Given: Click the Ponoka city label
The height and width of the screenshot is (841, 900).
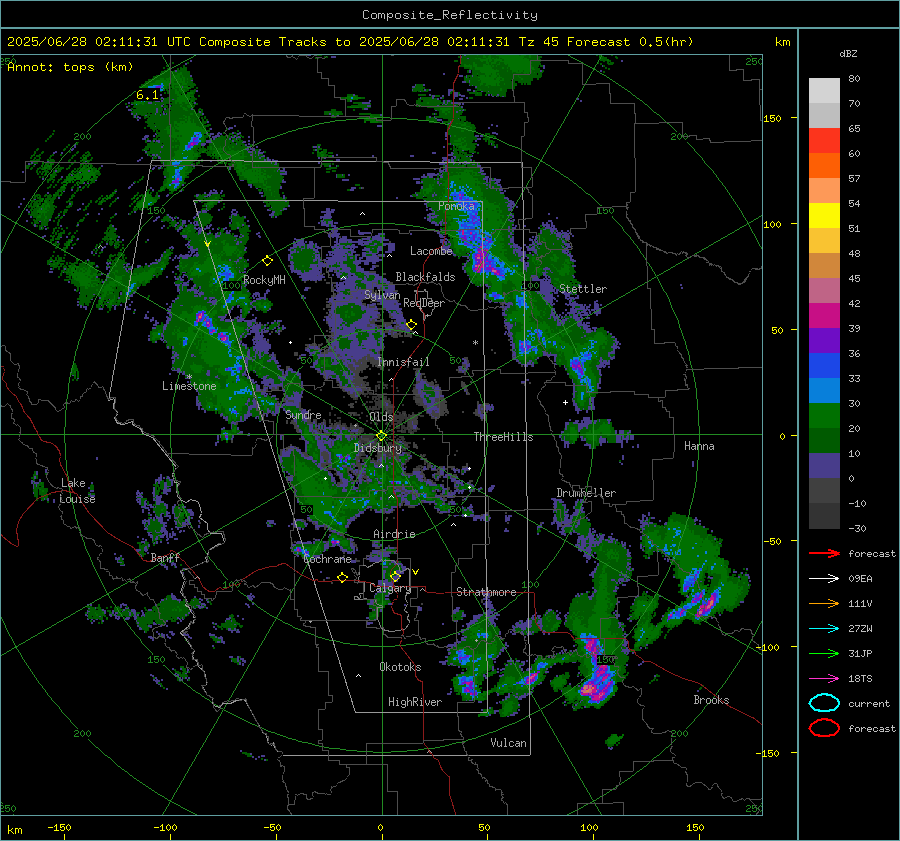Looking at the screenshot, I should pyautogui.click(x=456, y=206).
